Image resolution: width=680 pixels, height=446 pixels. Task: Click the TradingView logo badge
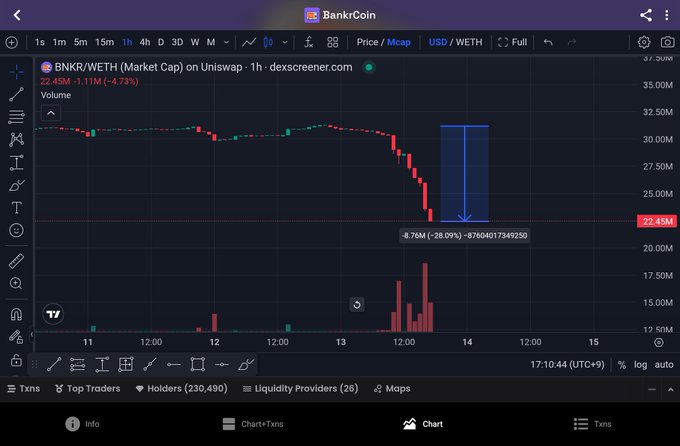53,314
